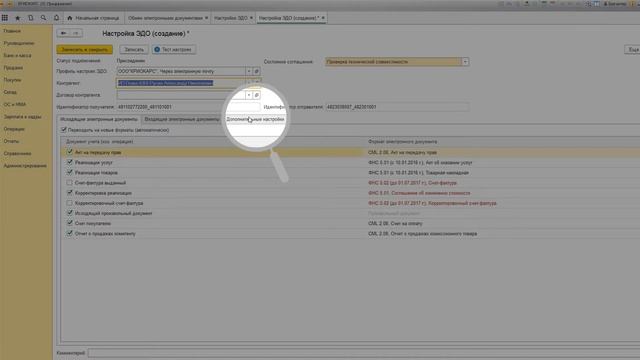
Task: Open 'Главное' section in sidebar
Action: 12,31
